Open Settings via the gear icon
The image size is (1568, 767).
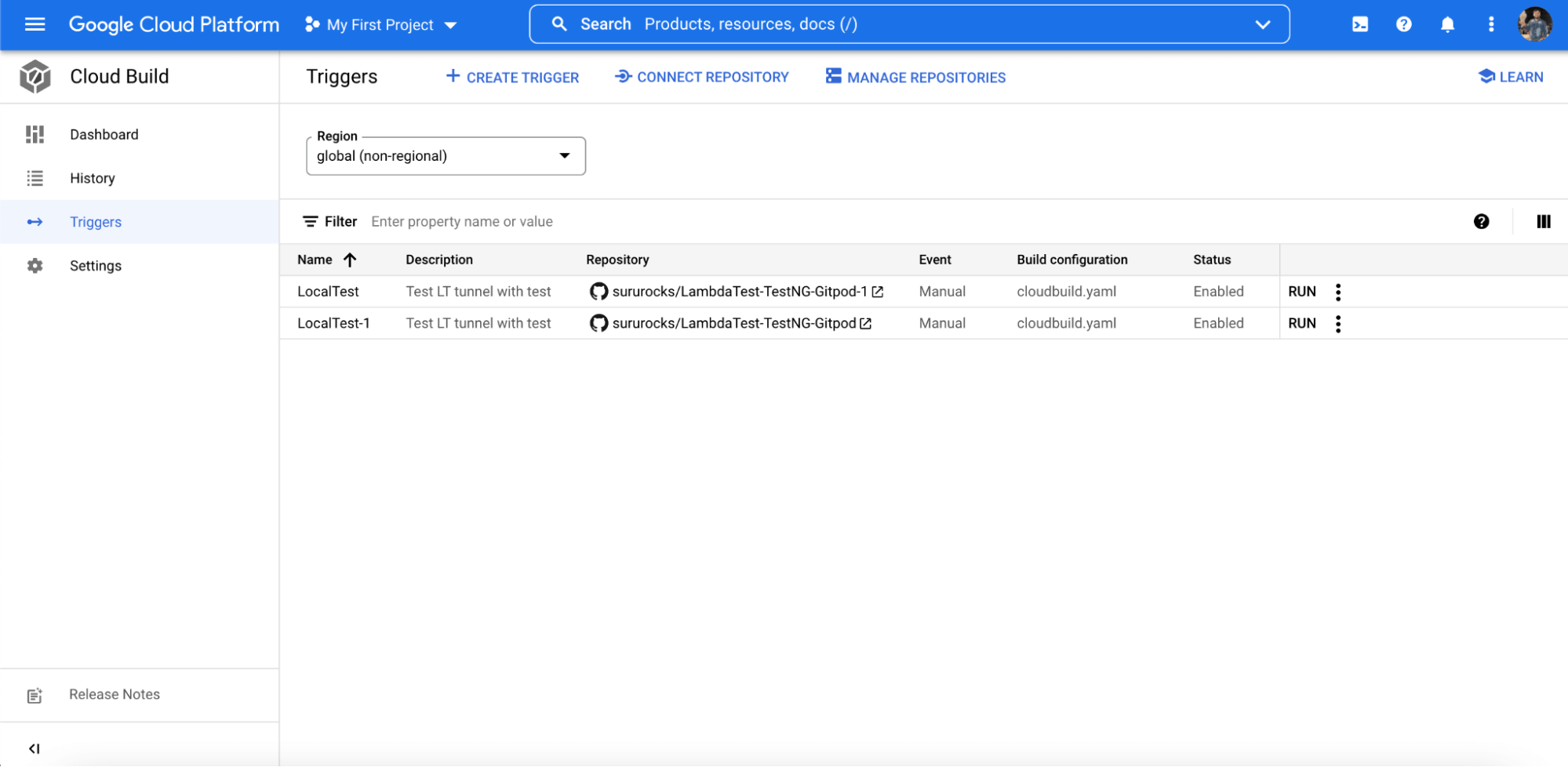pos(35,265)
